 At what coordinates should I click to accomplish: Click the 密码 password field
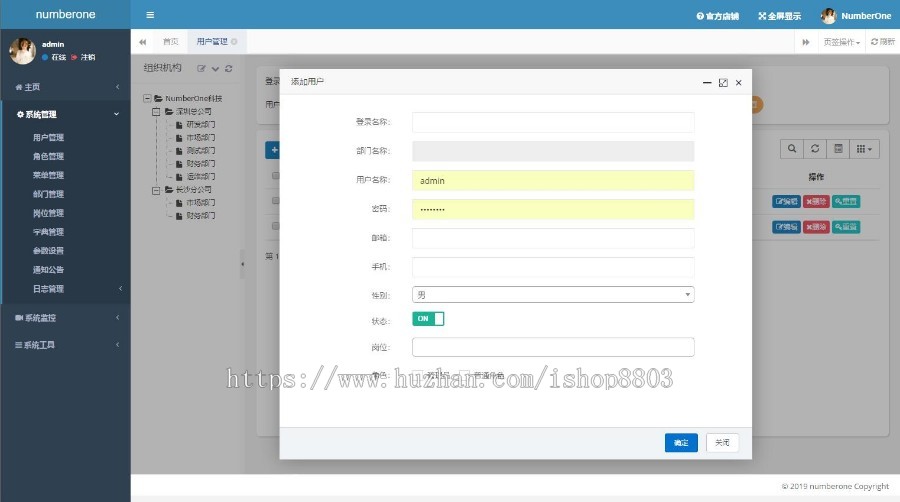point(553,209)
